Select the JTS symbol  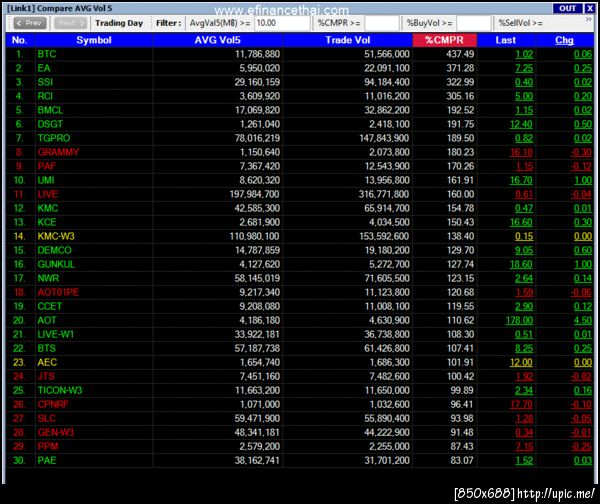[x=46, y=376]
